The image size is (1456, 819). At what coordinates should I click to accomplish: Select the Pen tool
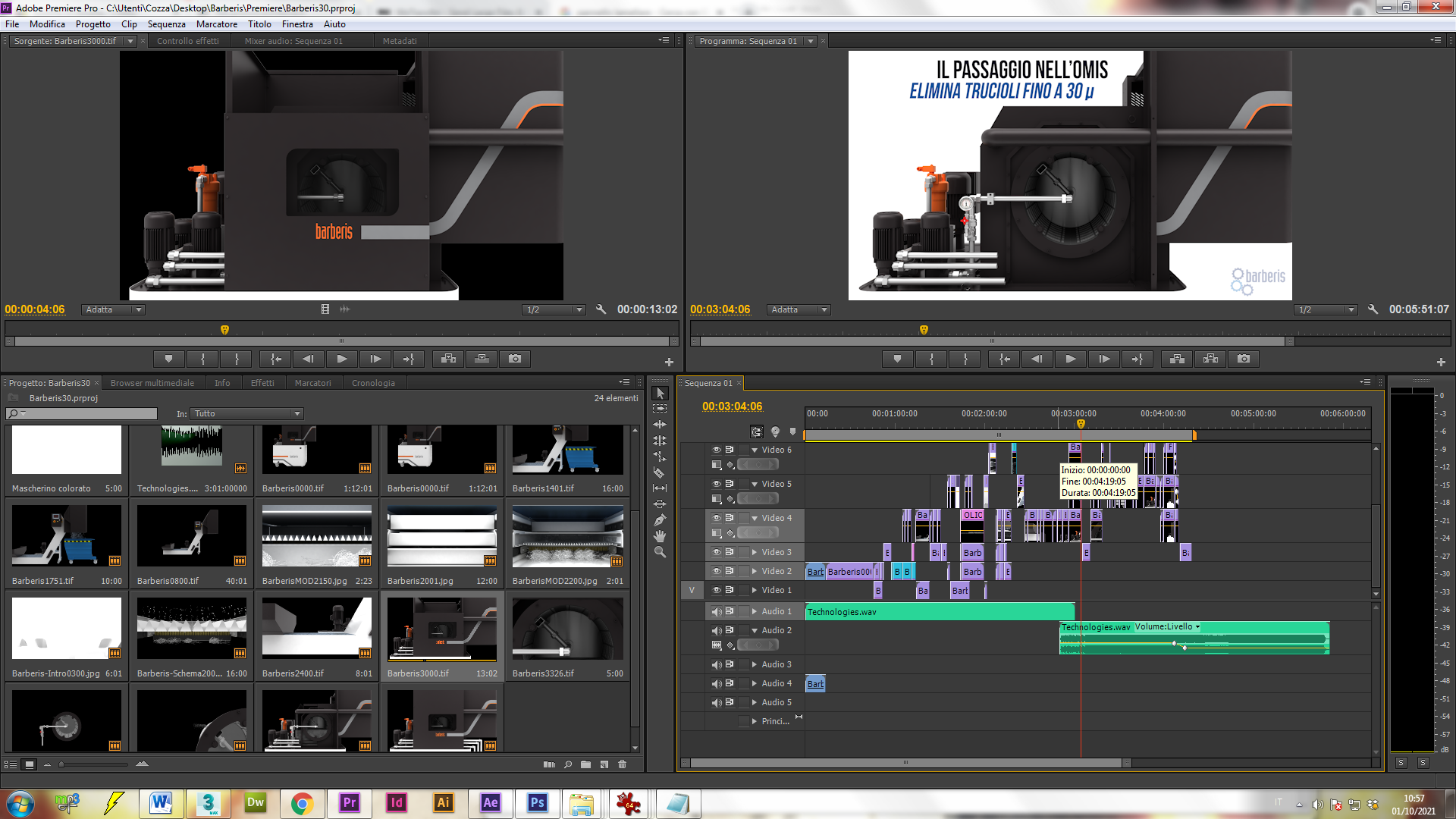click(660, 520)
